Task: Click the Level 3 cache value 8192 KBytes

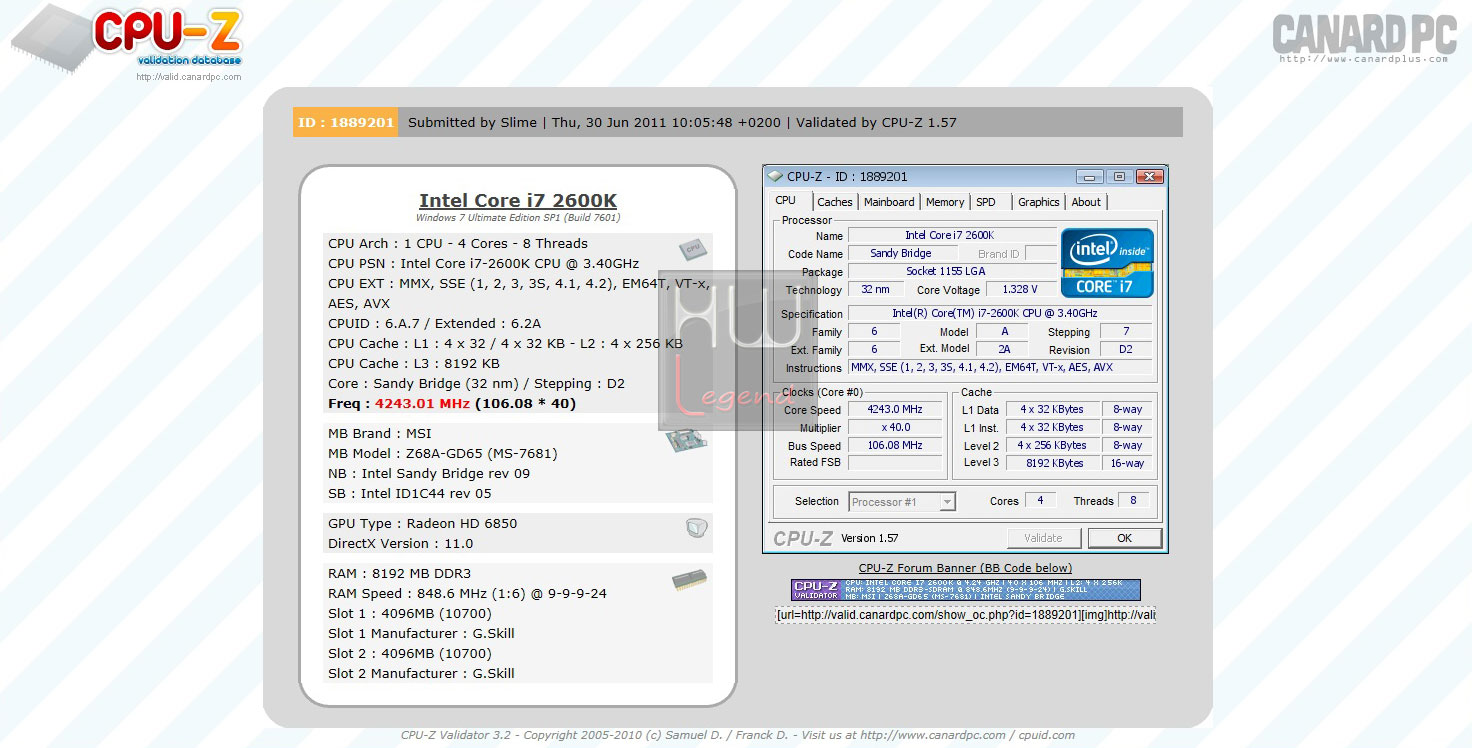Action: click(1052, 463)
